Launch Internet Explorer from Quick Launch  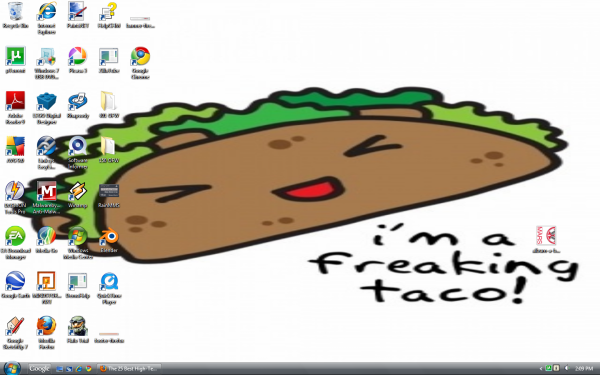[79, 369]
